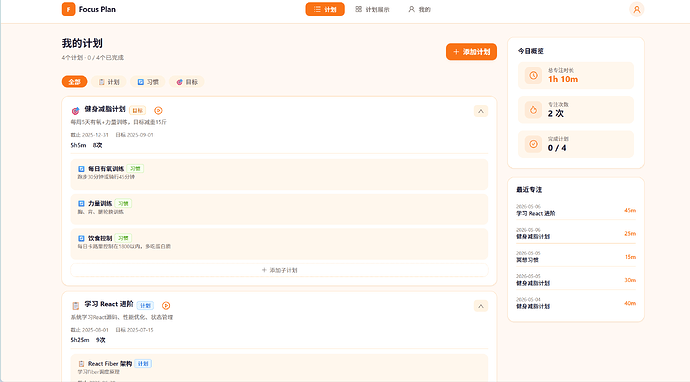Click the 学习 React 进阶 card title
The width and height of the screenshot is (690, 382).
pyautogui.click(x=109, y=304)
